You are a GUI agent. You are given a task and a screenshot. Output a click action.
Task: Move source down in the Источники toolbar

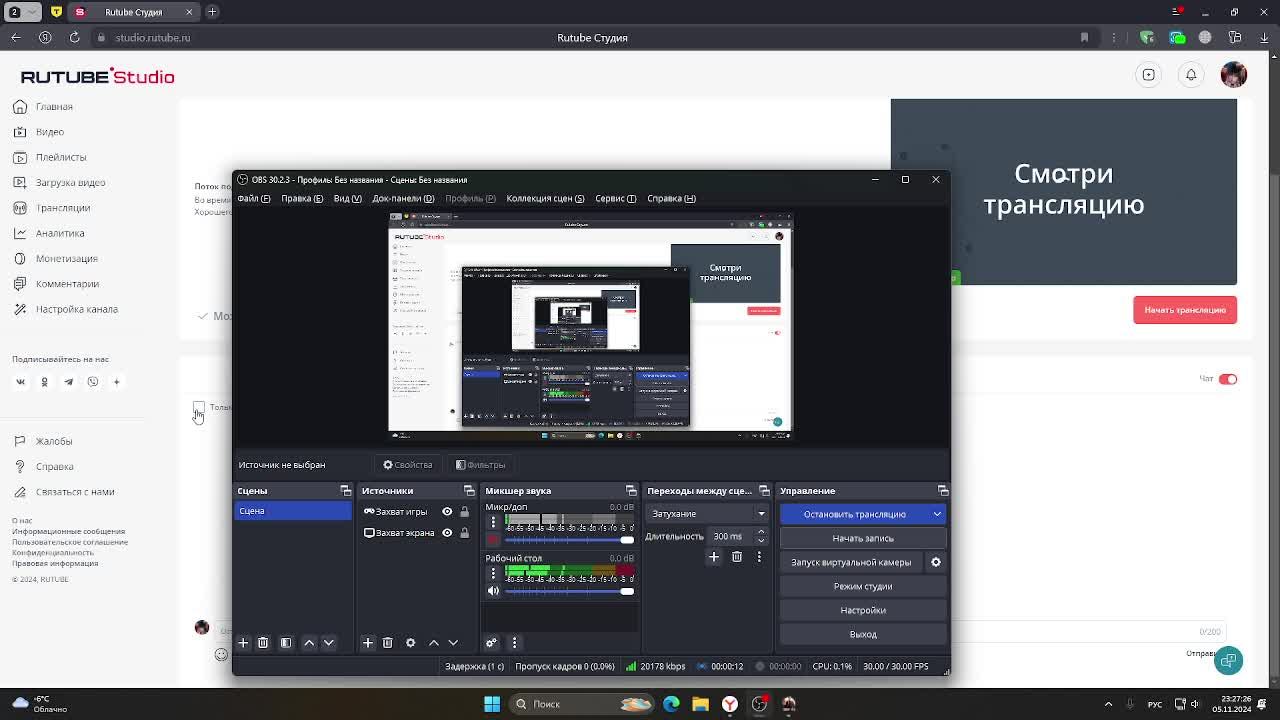(453, 643)
